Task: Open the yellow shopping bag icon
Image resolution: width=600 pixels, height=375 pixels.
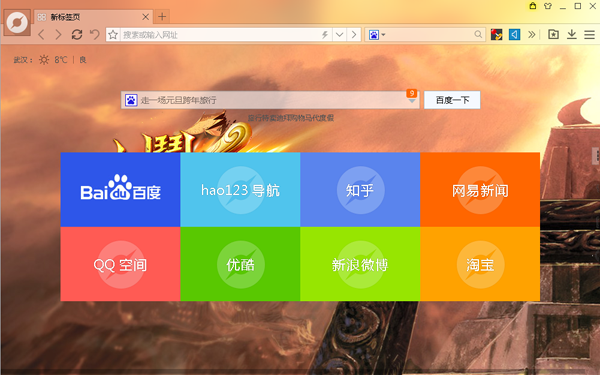Action: coord(533,6)
